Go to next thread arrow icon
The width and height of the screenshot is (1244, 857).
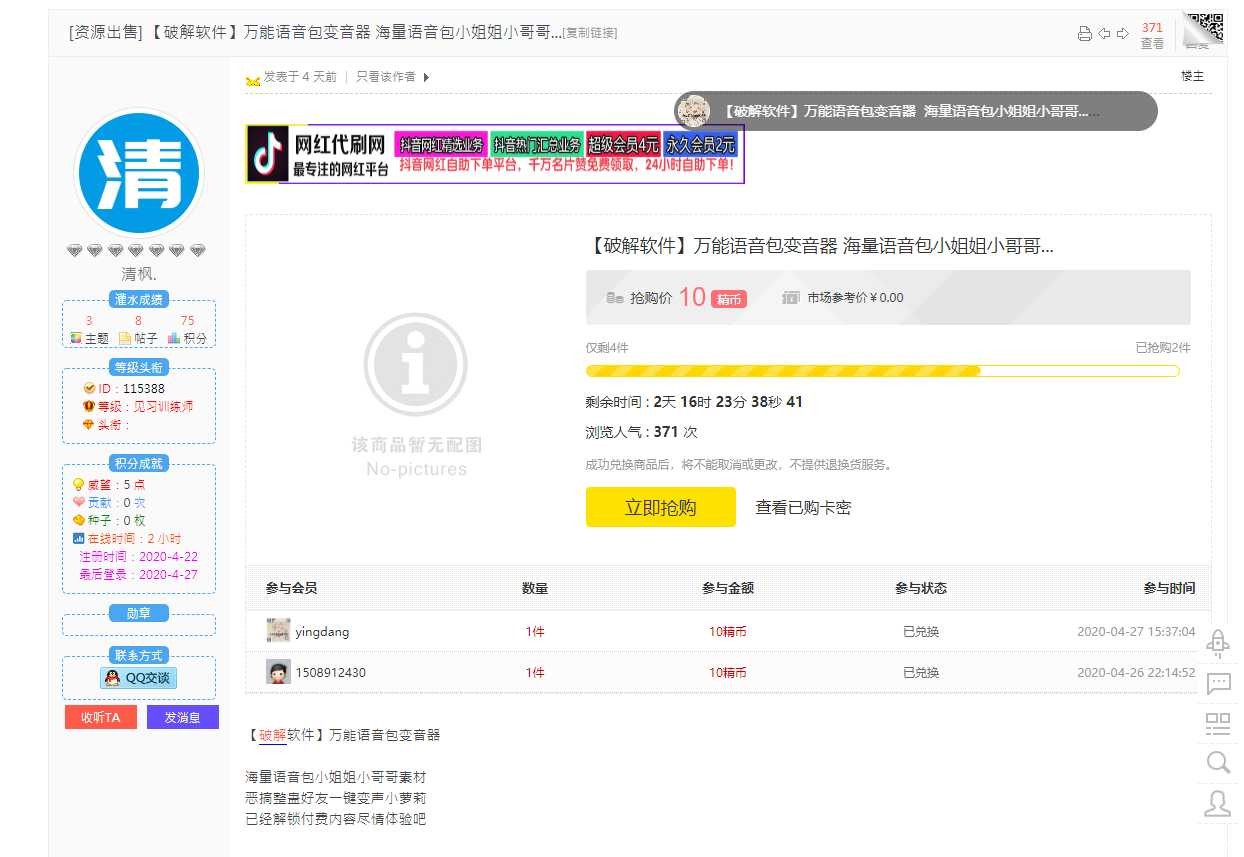1123,34
